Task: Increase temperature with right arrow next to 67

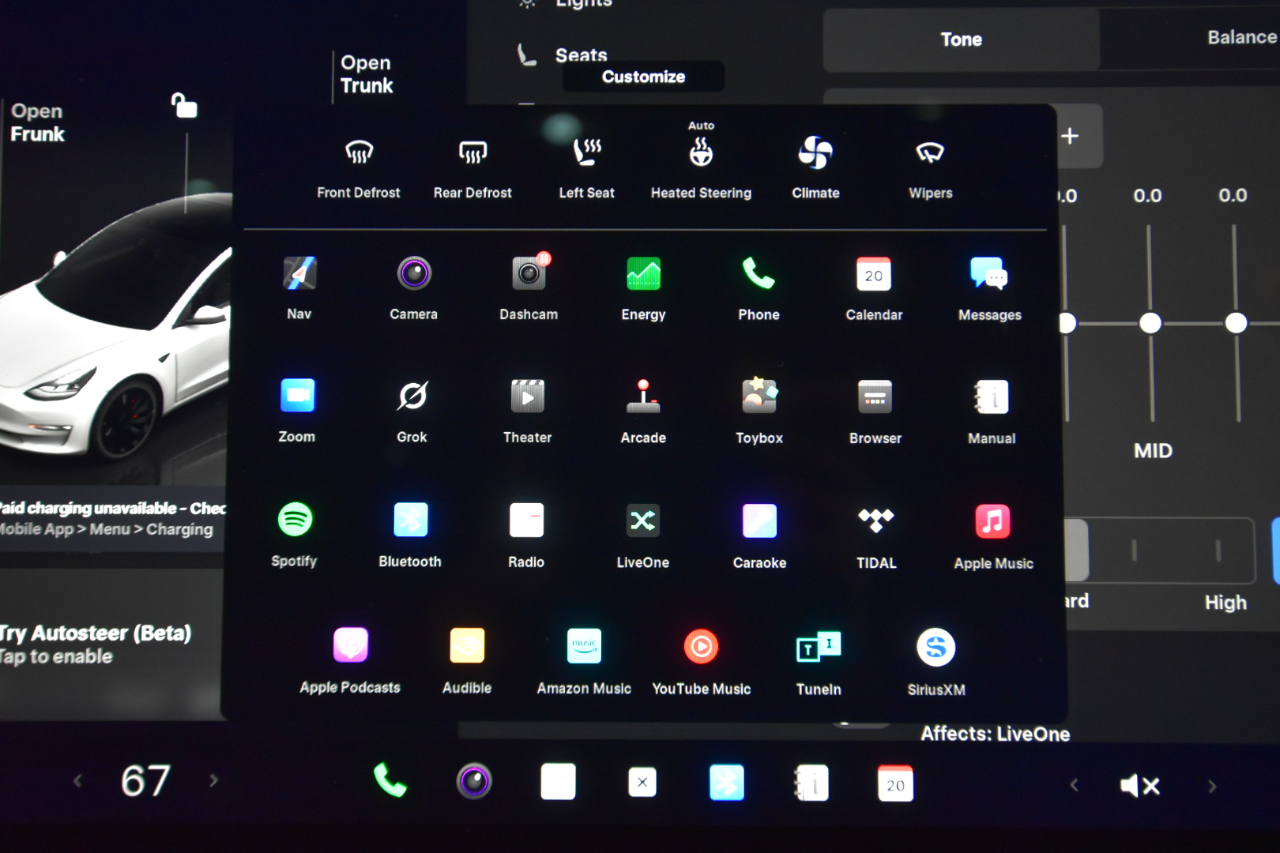Action: (x=213, y=781)
